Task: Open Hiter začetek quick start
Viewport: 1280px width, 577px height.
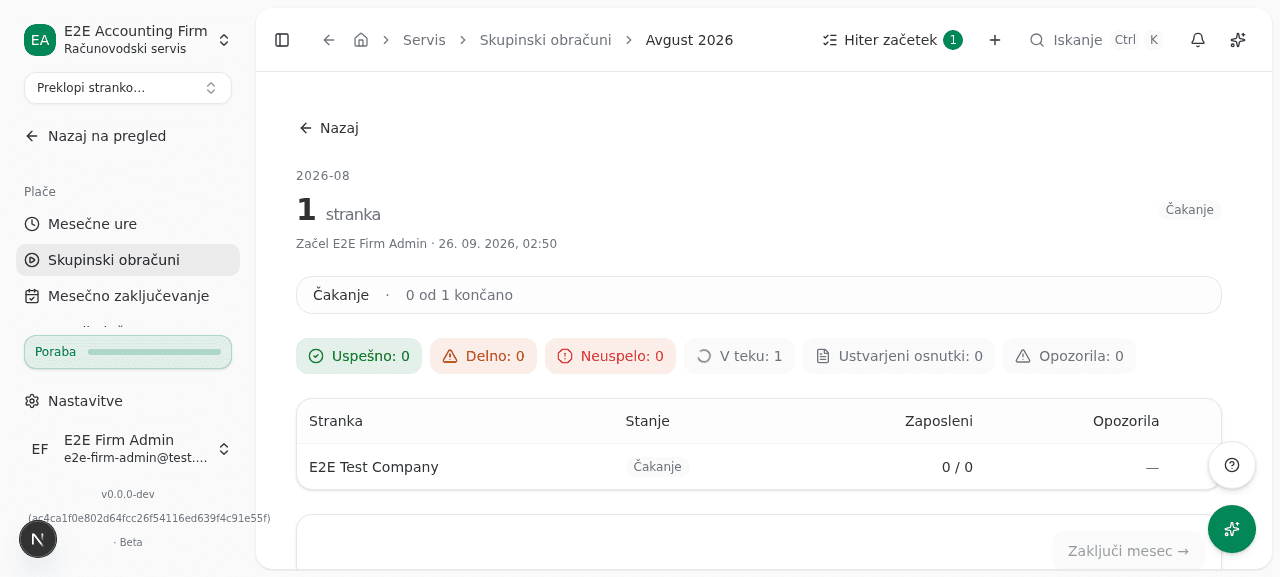Action: (892, 40)
